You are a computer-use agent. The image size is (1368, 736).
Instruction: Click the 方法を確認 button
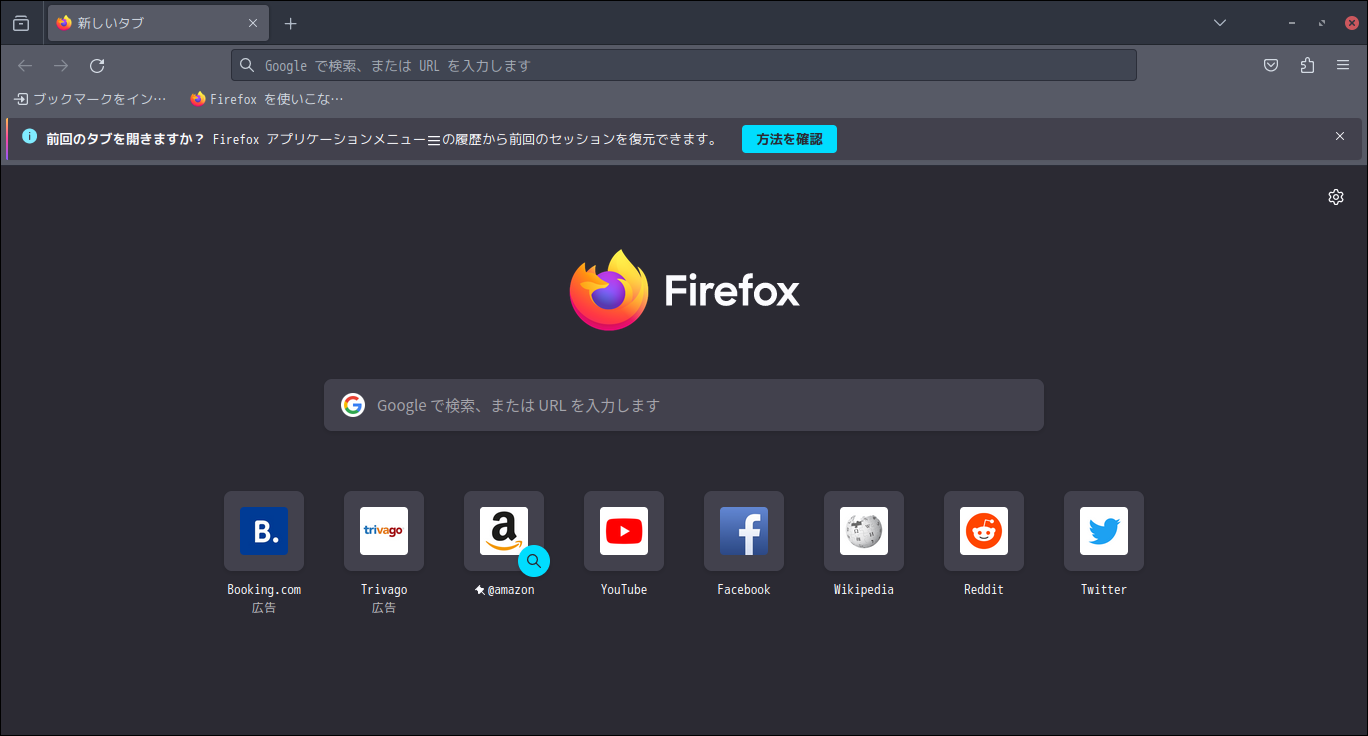789,139
